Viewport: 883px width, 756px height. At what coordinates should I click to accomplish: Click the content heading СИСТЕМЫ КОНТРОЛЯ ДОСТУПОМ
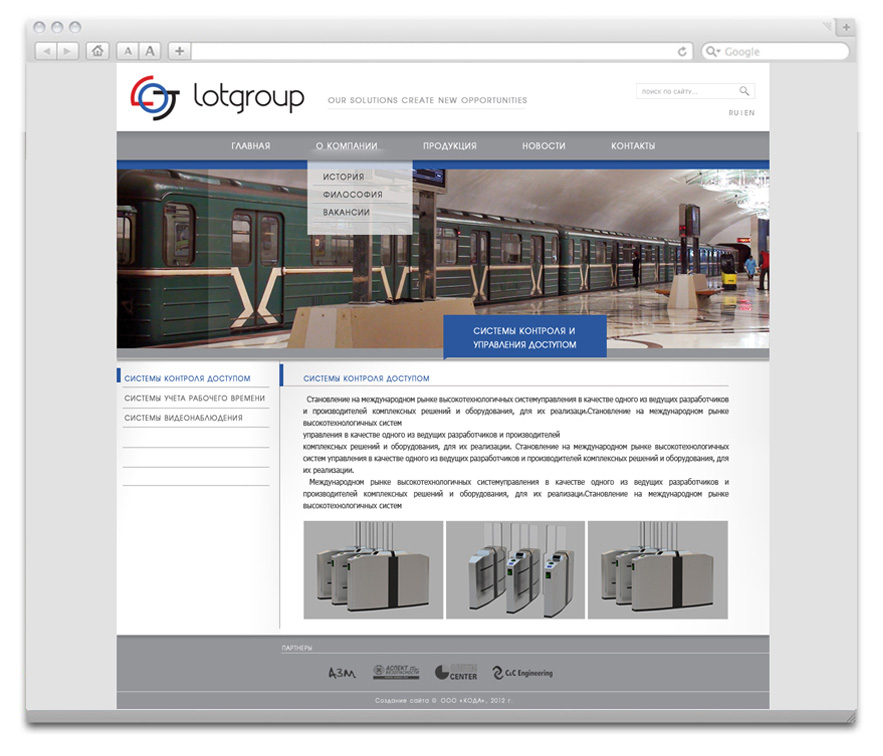(x=366, y=379)
